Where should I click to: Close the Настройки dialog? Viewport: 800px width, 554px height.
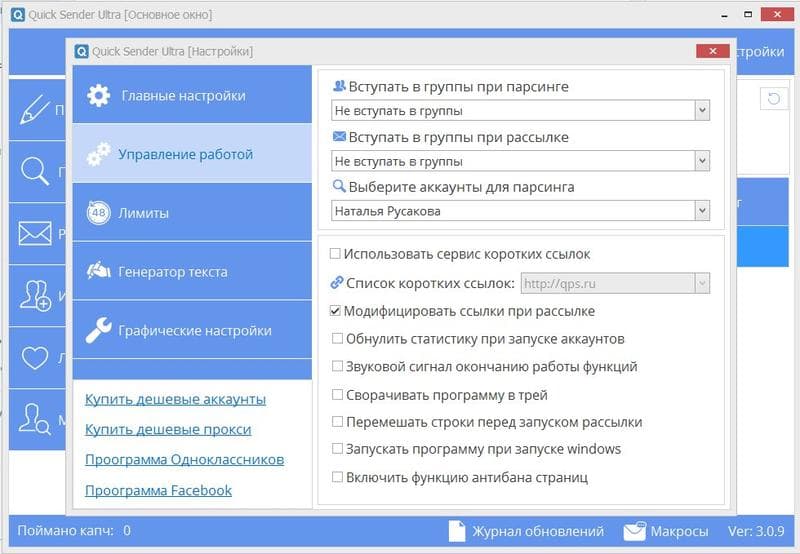[713, 51]
